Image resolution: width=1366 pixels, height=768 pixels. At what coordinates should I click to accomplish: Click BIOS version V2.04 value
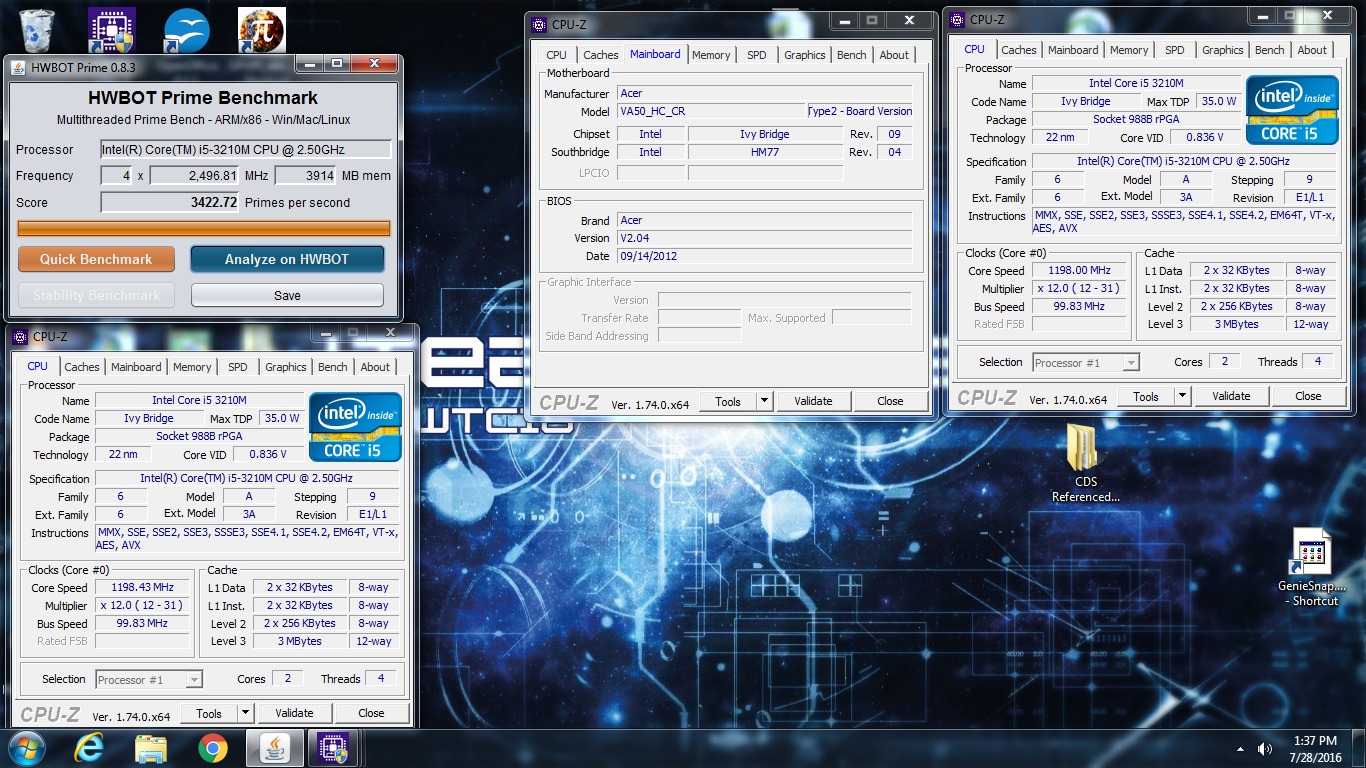764,238
